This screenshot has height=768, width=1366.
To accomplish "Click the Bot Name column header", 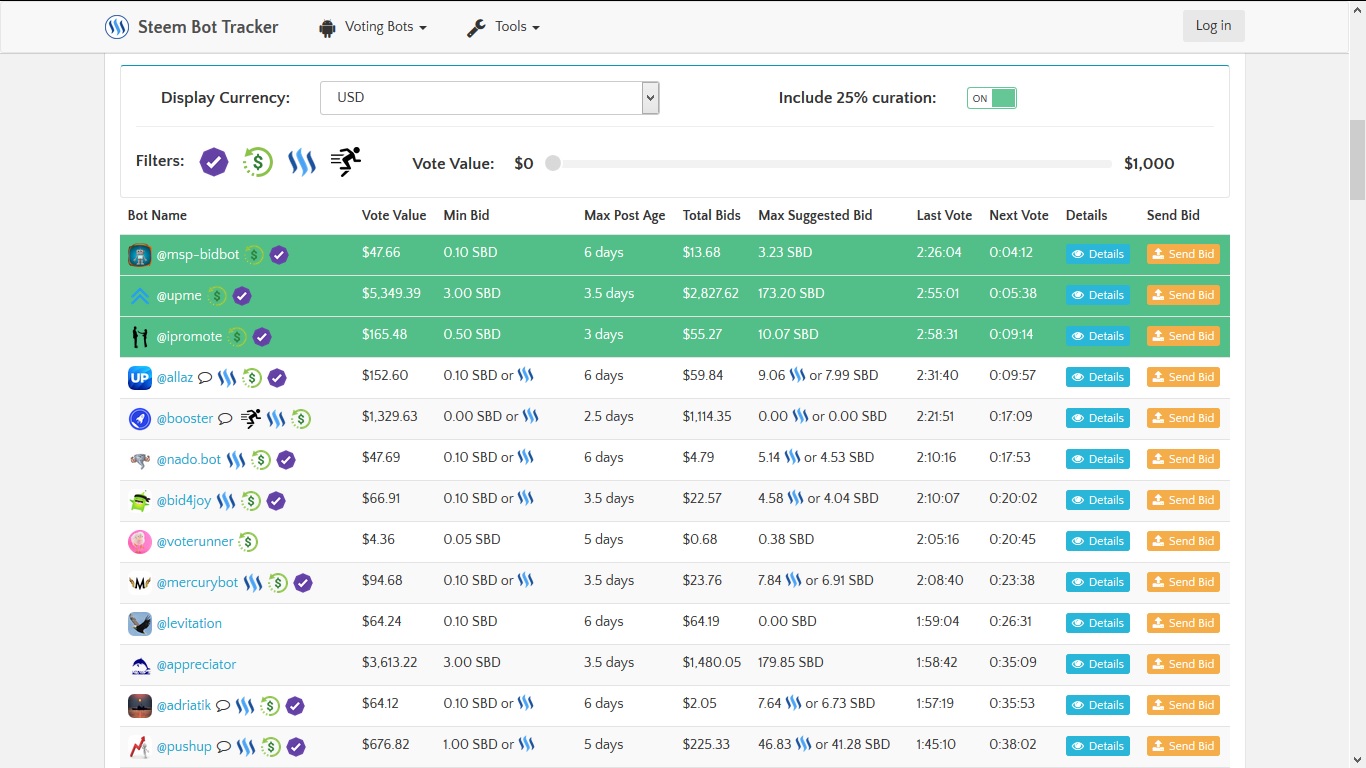I will (157, 215).
